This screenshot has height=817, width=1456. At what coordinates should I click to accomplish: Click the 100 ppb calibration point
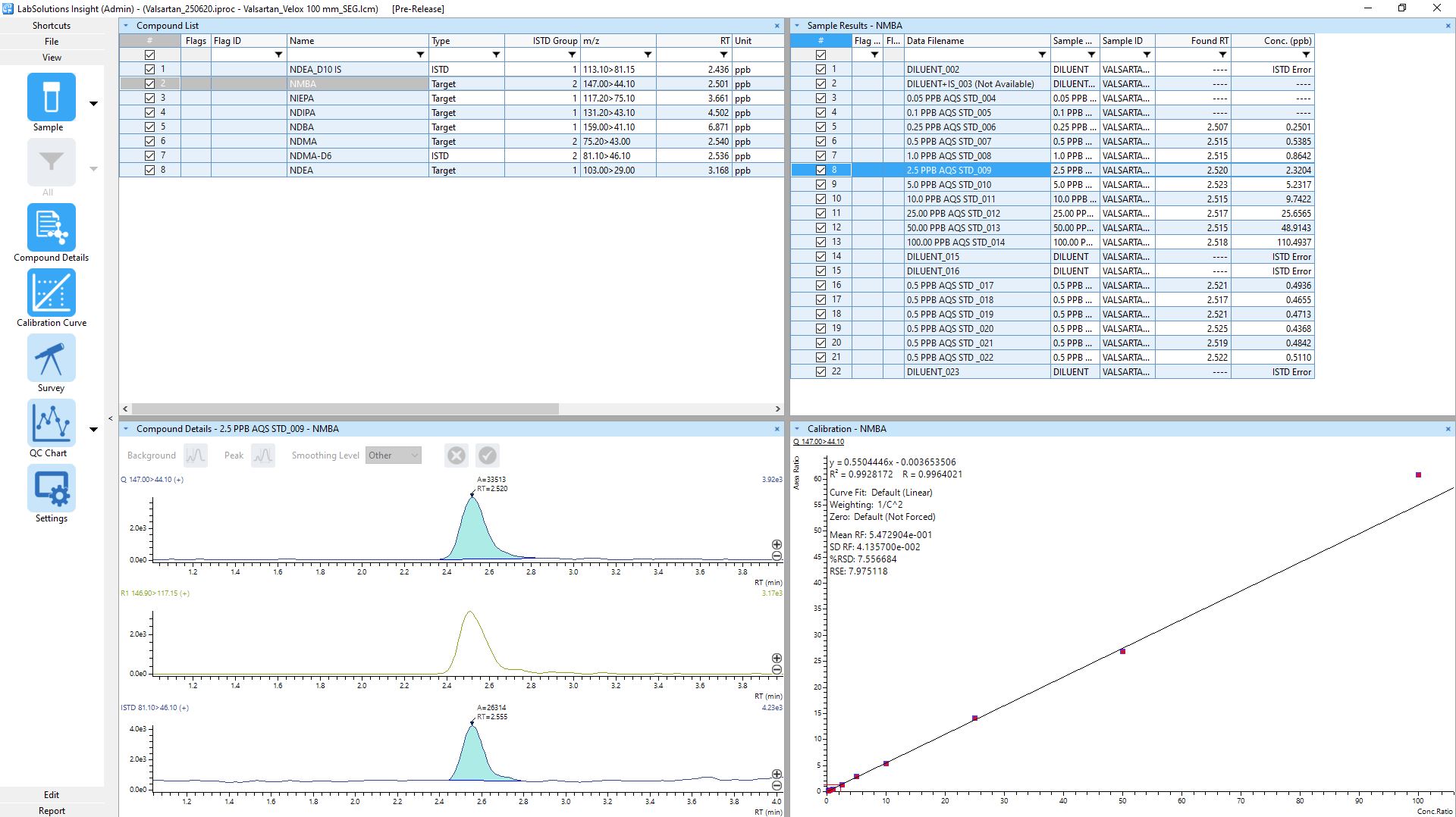click(1418, 475)
